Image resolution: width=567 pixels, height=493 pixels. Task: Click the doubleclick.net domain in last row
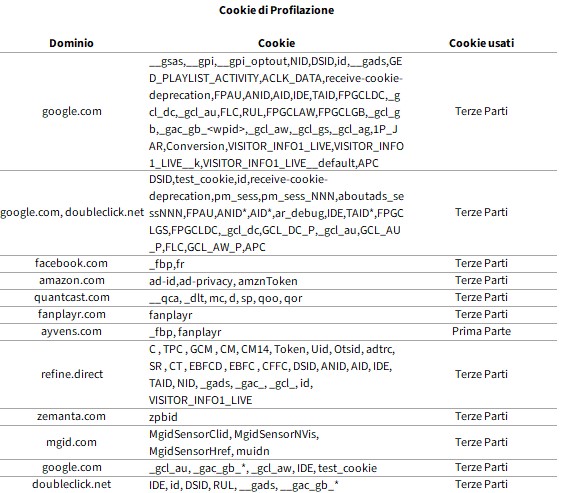[71, 484]
